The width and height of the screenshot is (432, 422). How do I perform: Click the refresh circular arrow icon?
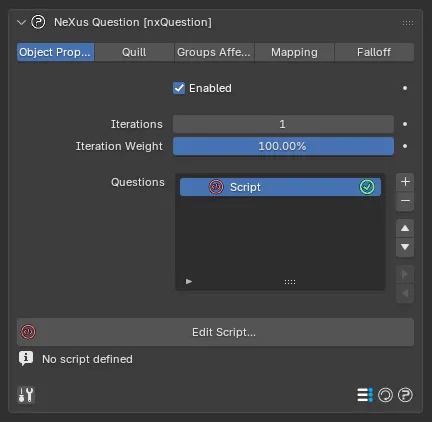385,395
